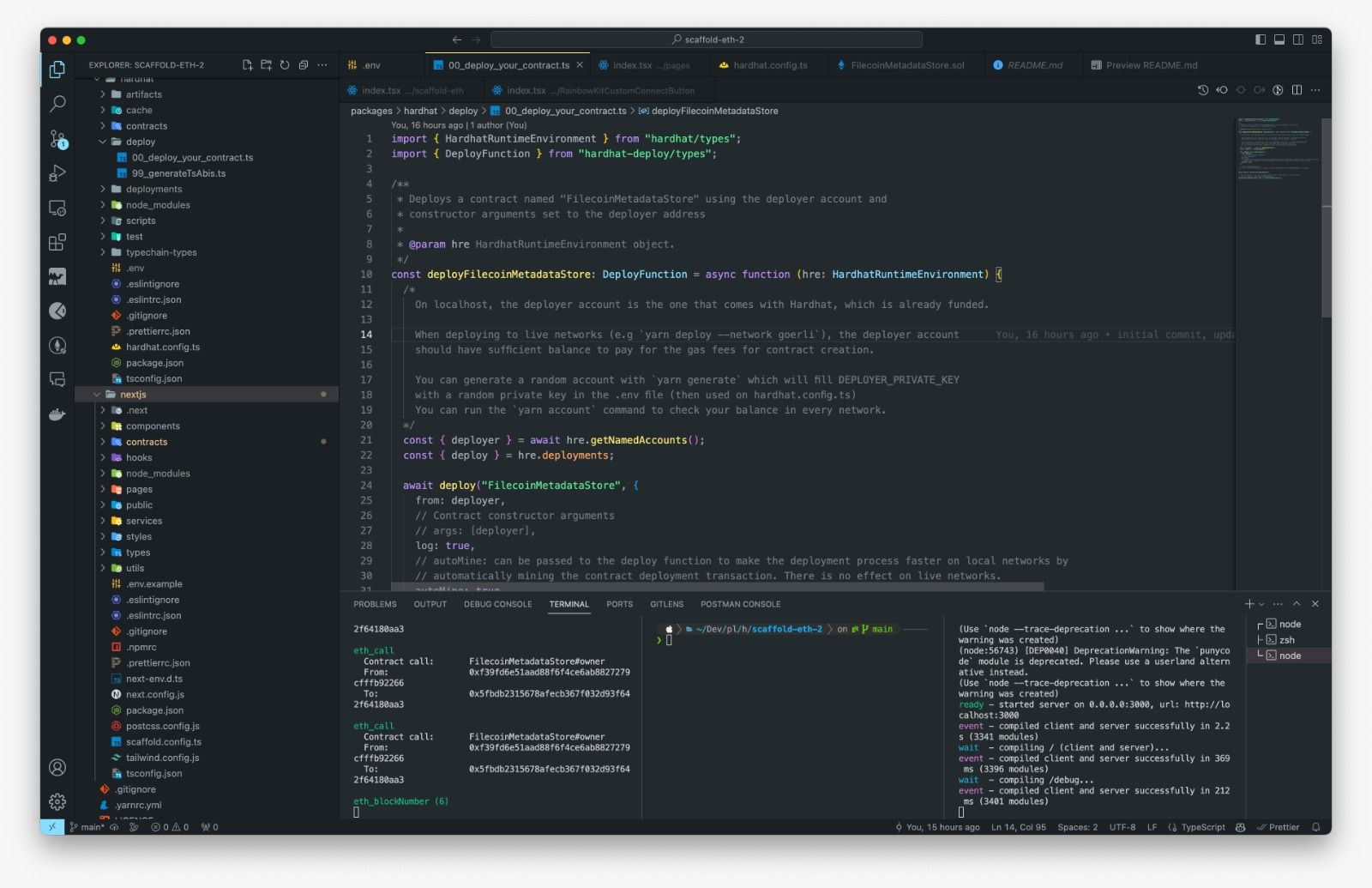
Task: Click main branch in status bar
Action: (87, 827)
